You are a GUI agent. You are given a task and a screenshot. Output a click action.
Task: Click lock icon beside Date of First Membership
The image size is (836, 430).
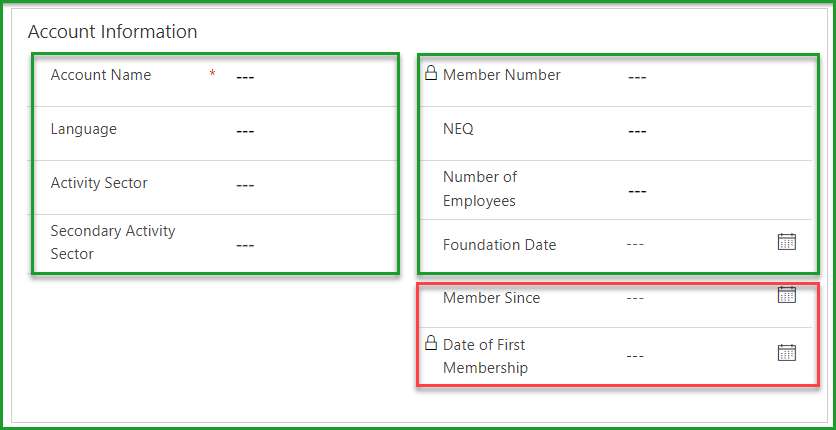(x=431, y=343)
